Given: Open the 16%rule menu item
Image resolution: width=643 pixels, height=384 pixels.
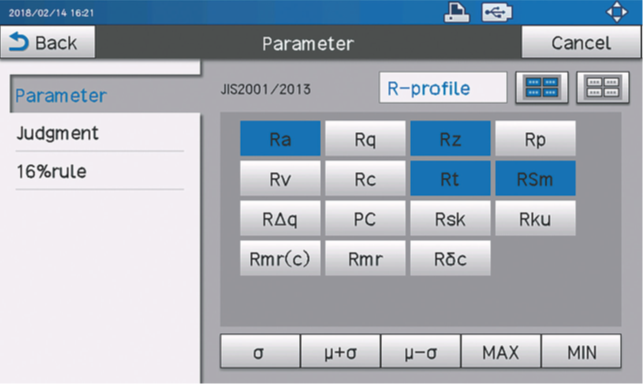Looking at the screenshot, I should (x=100, y=171).
